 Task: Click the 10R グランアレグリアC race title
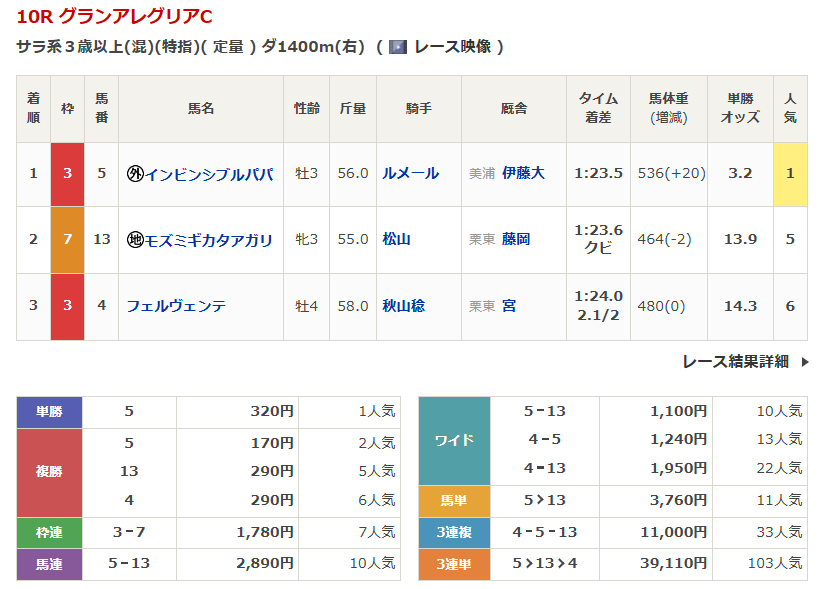(x=114, y=17)
